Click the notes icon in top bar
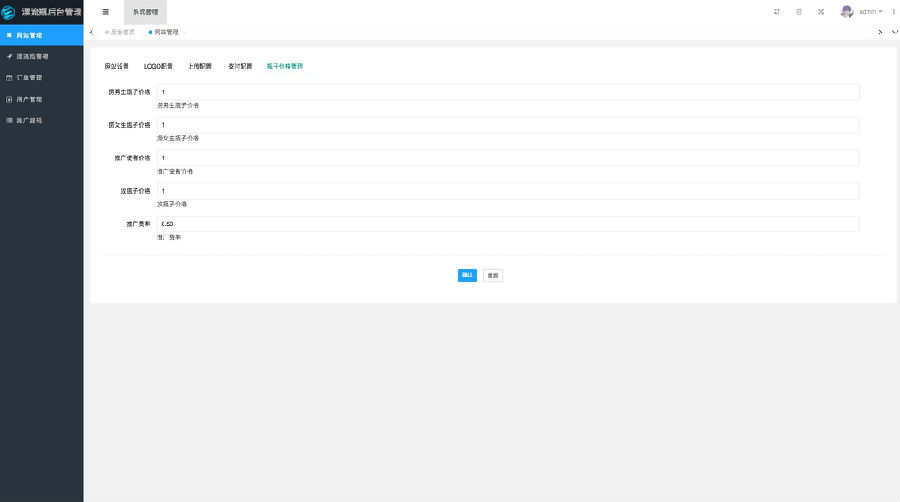The image size is (900, 502). pos(798,12)
